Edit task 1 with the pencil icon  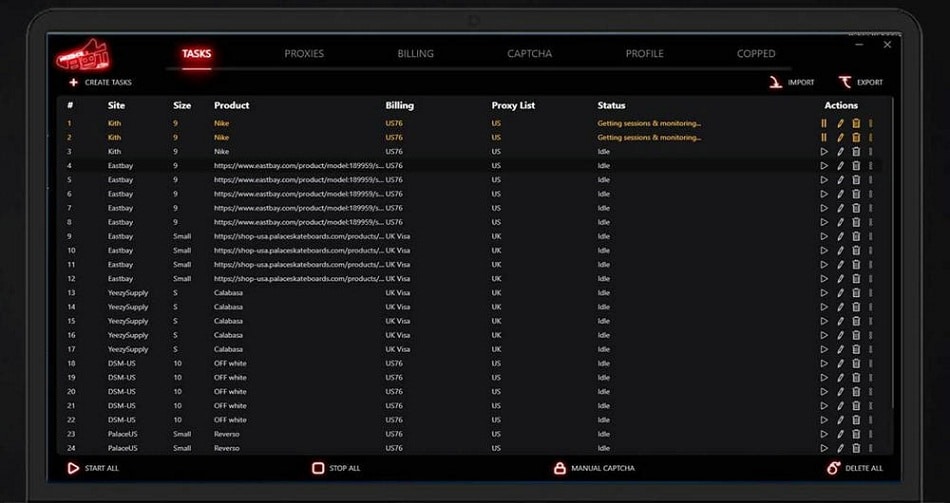tap(840, 123)
